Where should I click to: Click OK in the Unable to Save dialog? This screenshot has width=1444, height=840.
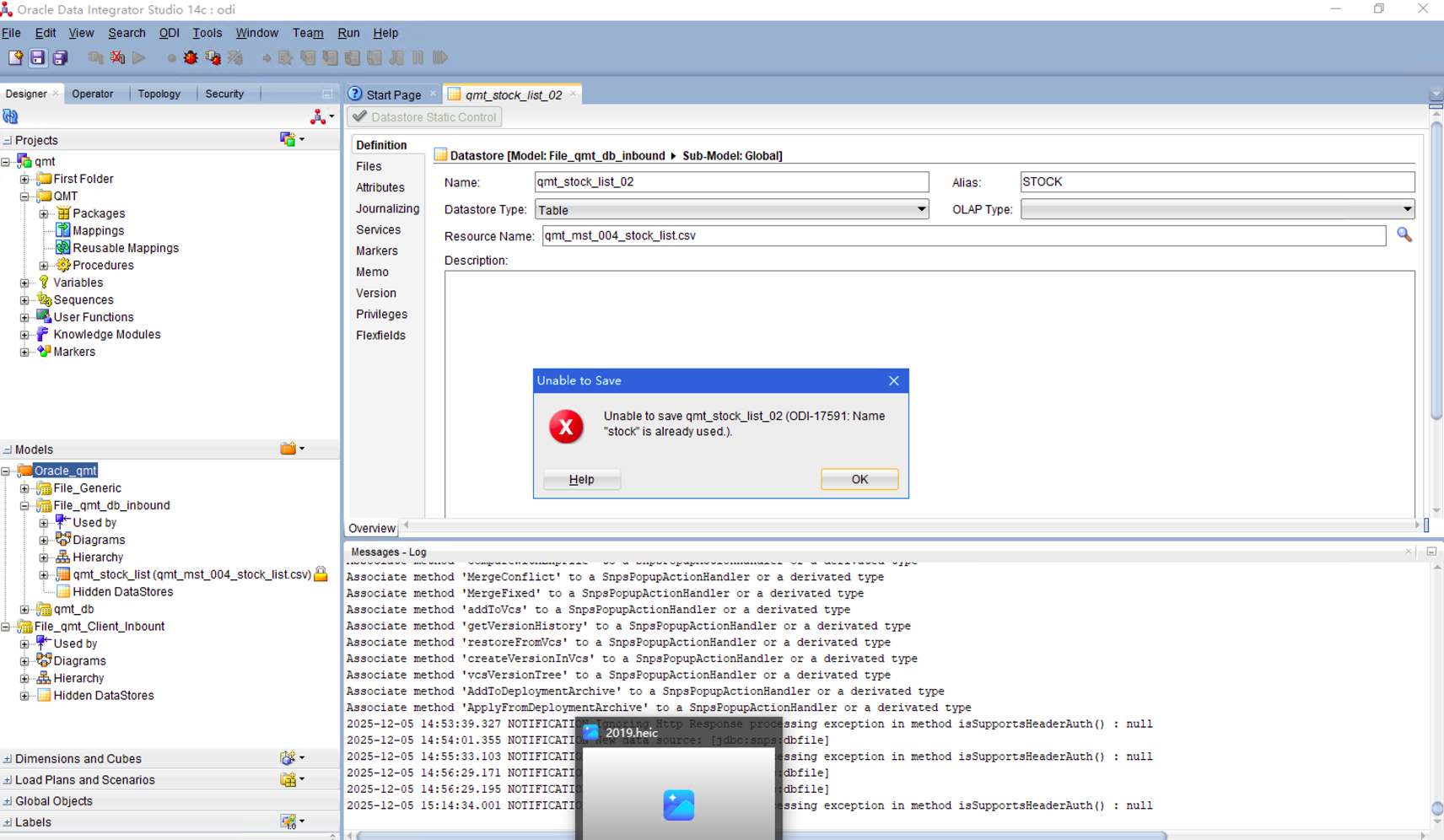coord(859,479)
